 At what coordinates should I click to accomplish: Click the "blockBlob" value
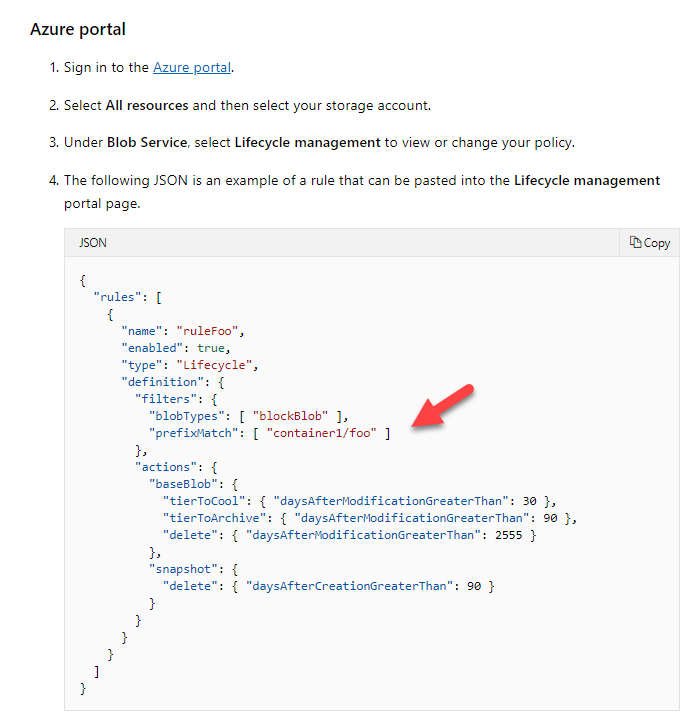pyautogui.click(x=290, y=416)
